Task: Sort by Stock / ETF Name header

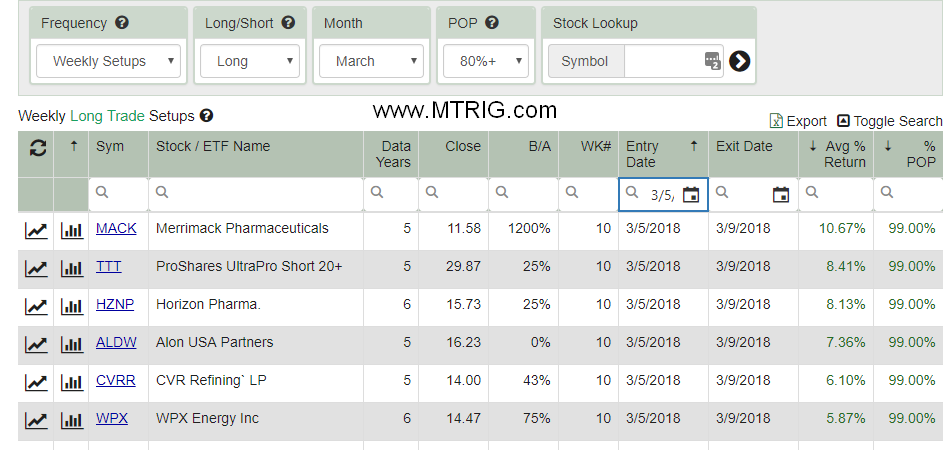Action: 256,154
